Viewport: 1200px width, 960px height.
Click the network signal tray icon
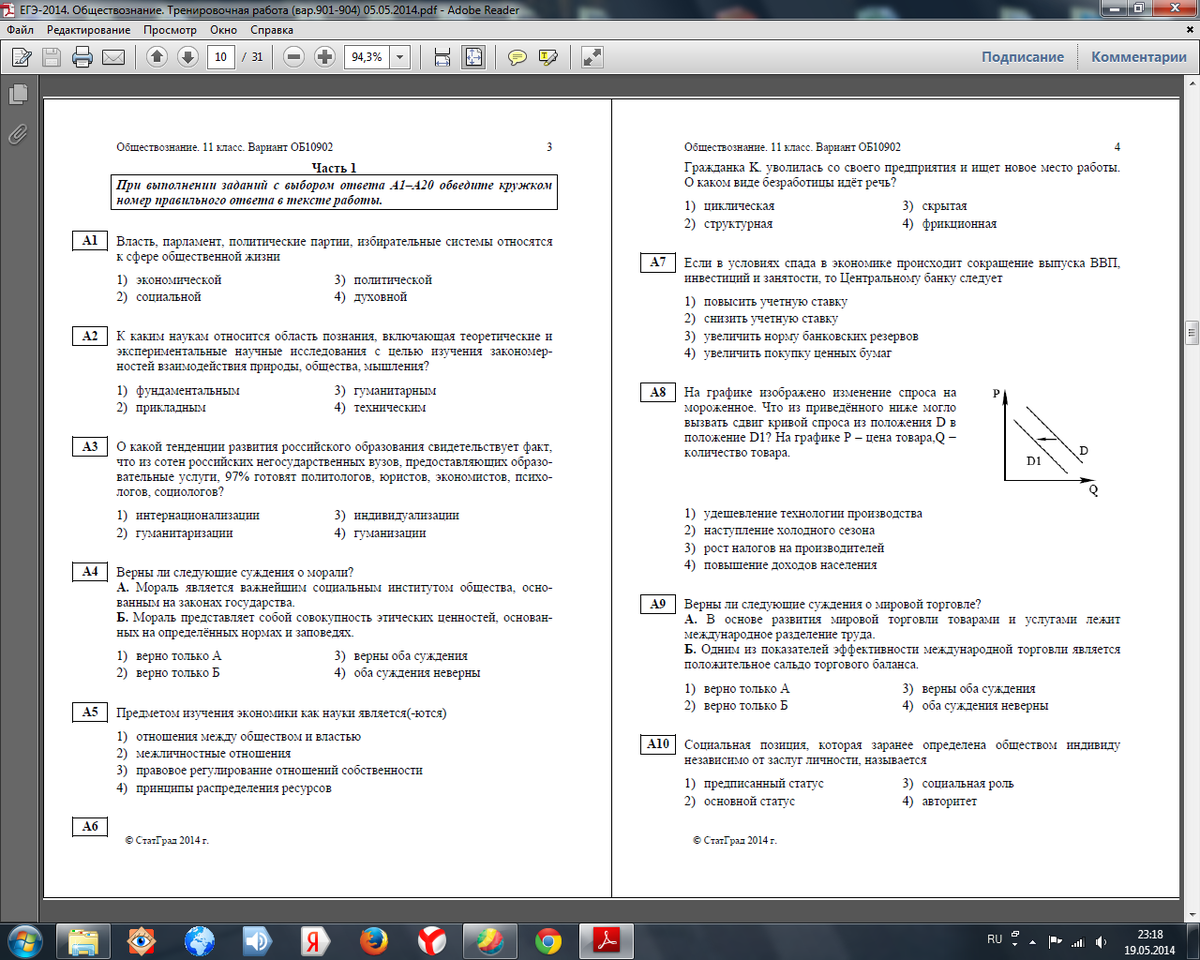tap(1078, 941)
